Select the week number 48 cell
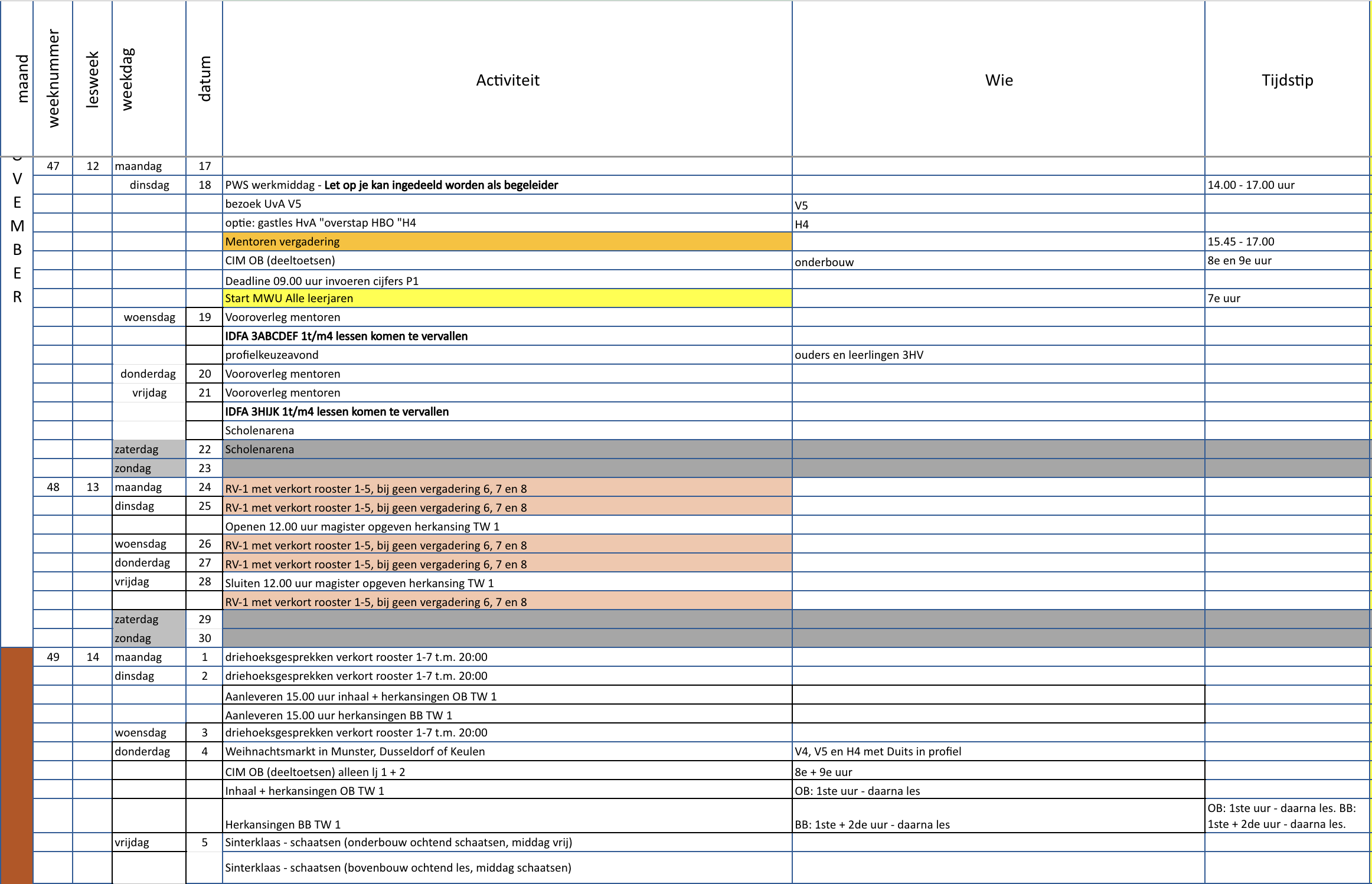The image size is (1372, 884). coord(53,487)
